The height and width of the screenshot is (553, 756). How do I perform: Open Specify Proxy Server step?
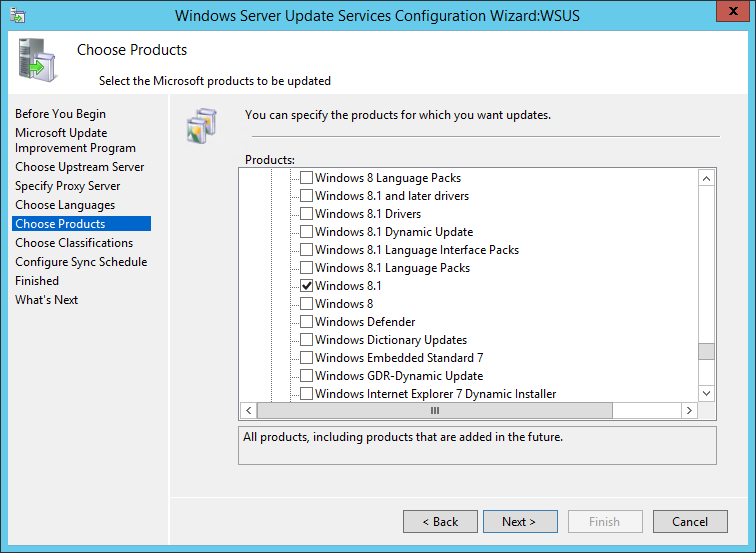(x=68, y=186)
